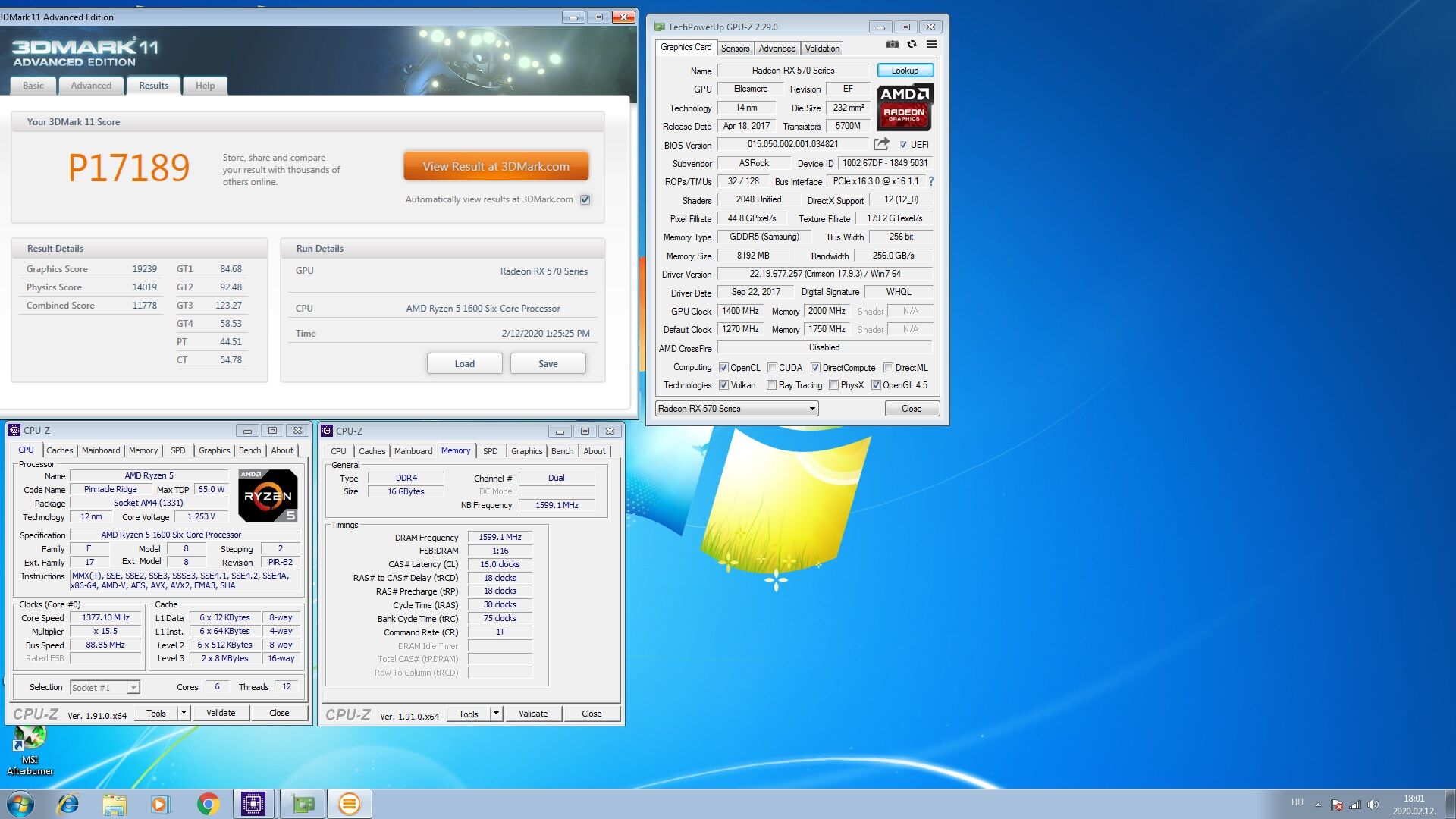Click the GPU-Z refresh icon

912,45
